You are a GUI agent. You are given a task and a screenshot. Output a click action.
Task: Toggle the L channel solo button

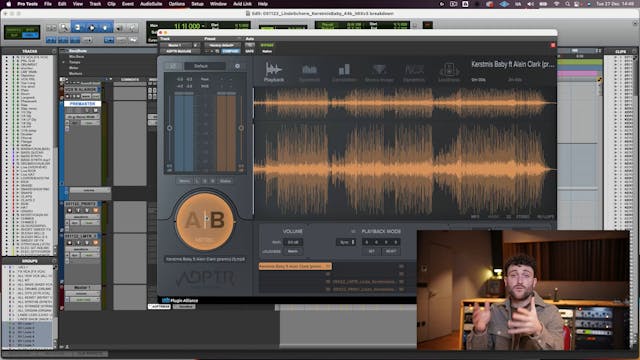(198, 180)
